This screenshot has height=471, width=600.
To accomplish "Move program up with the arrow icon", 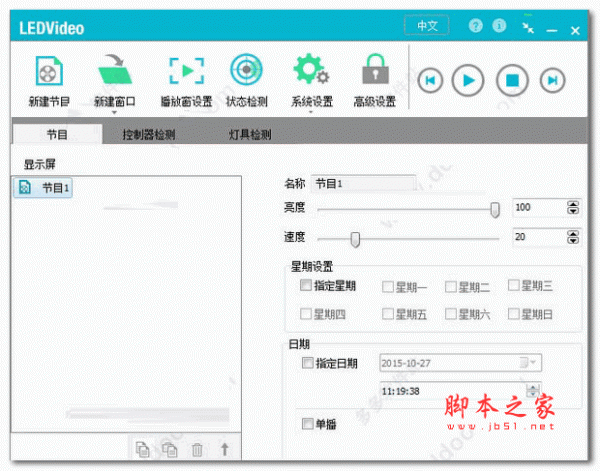I will click(225, 449).
